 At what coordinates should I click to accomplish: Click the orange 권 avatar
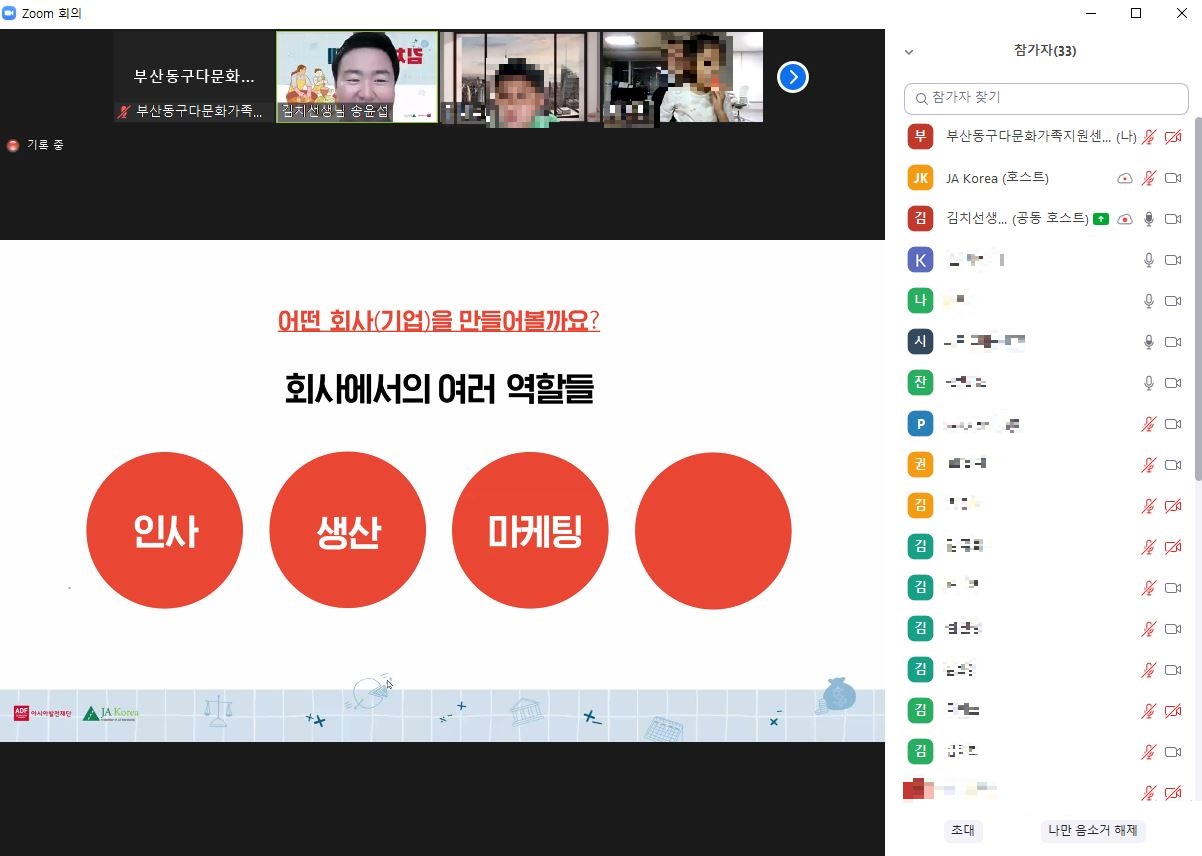click(x=920, y=464)
